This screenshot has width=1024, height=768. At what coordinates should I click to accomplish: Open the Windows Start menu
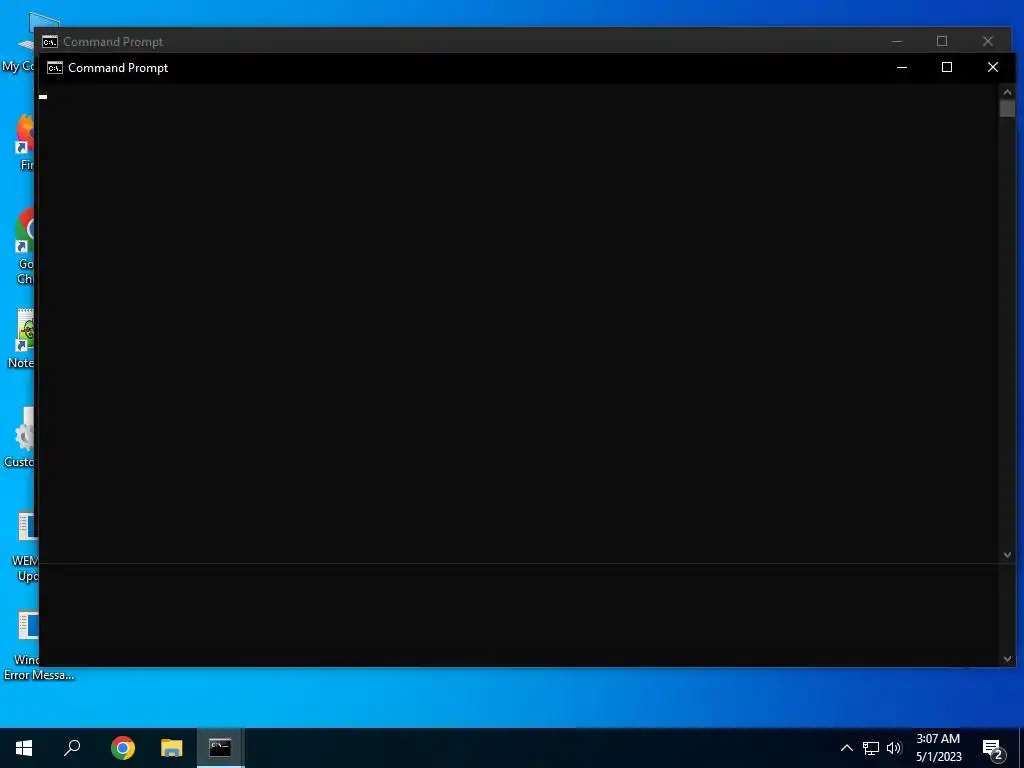pos(24,748)
